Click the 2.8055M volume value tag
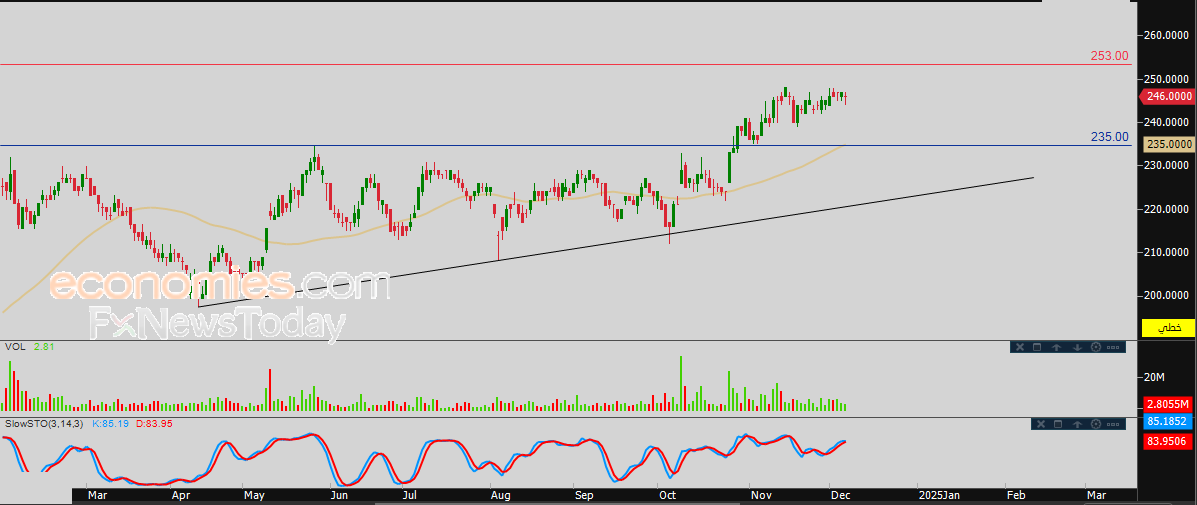 pos(1168,404)
